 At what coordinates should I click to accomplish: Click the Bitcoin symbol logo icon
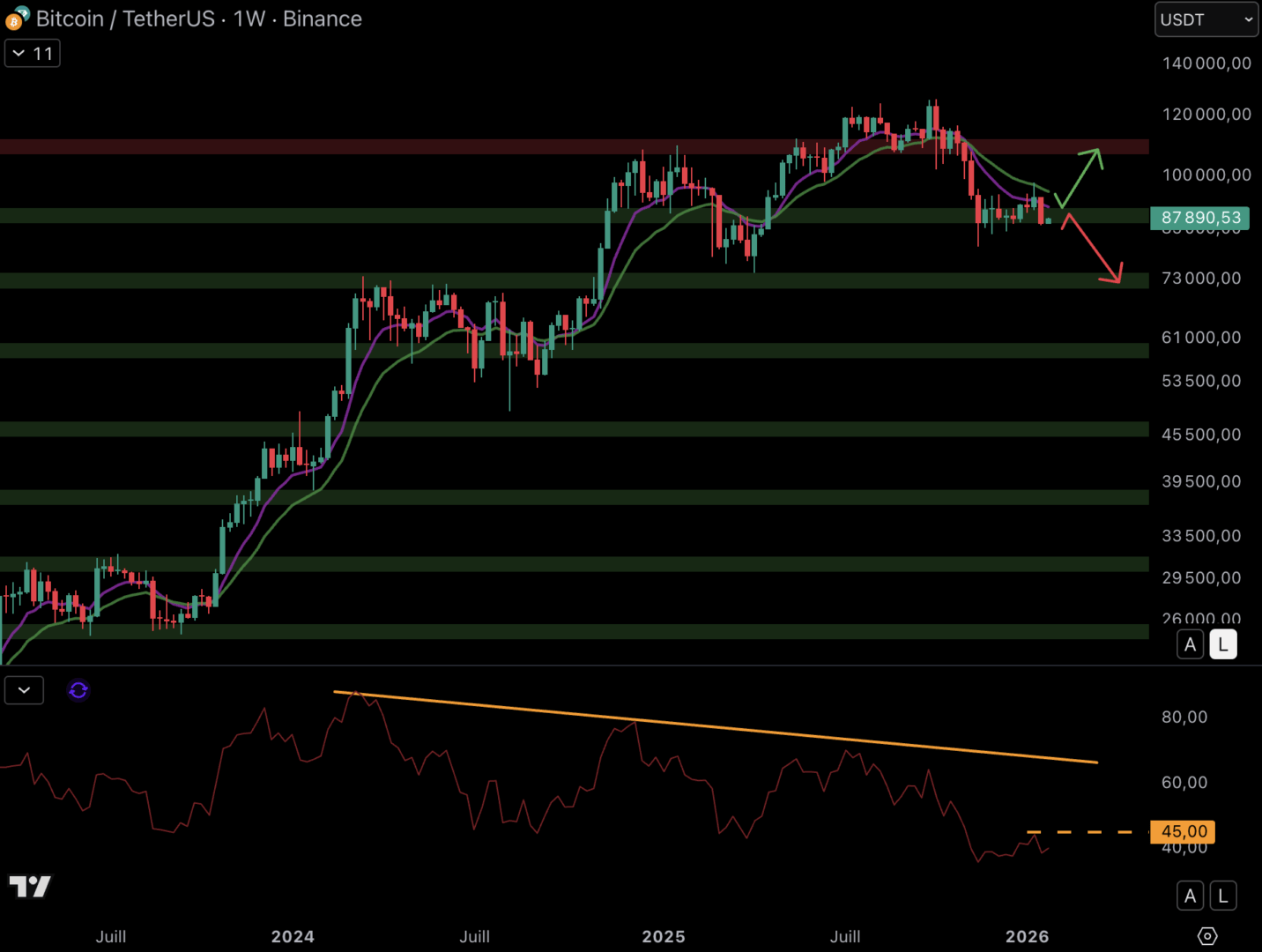tap(17, 19)
